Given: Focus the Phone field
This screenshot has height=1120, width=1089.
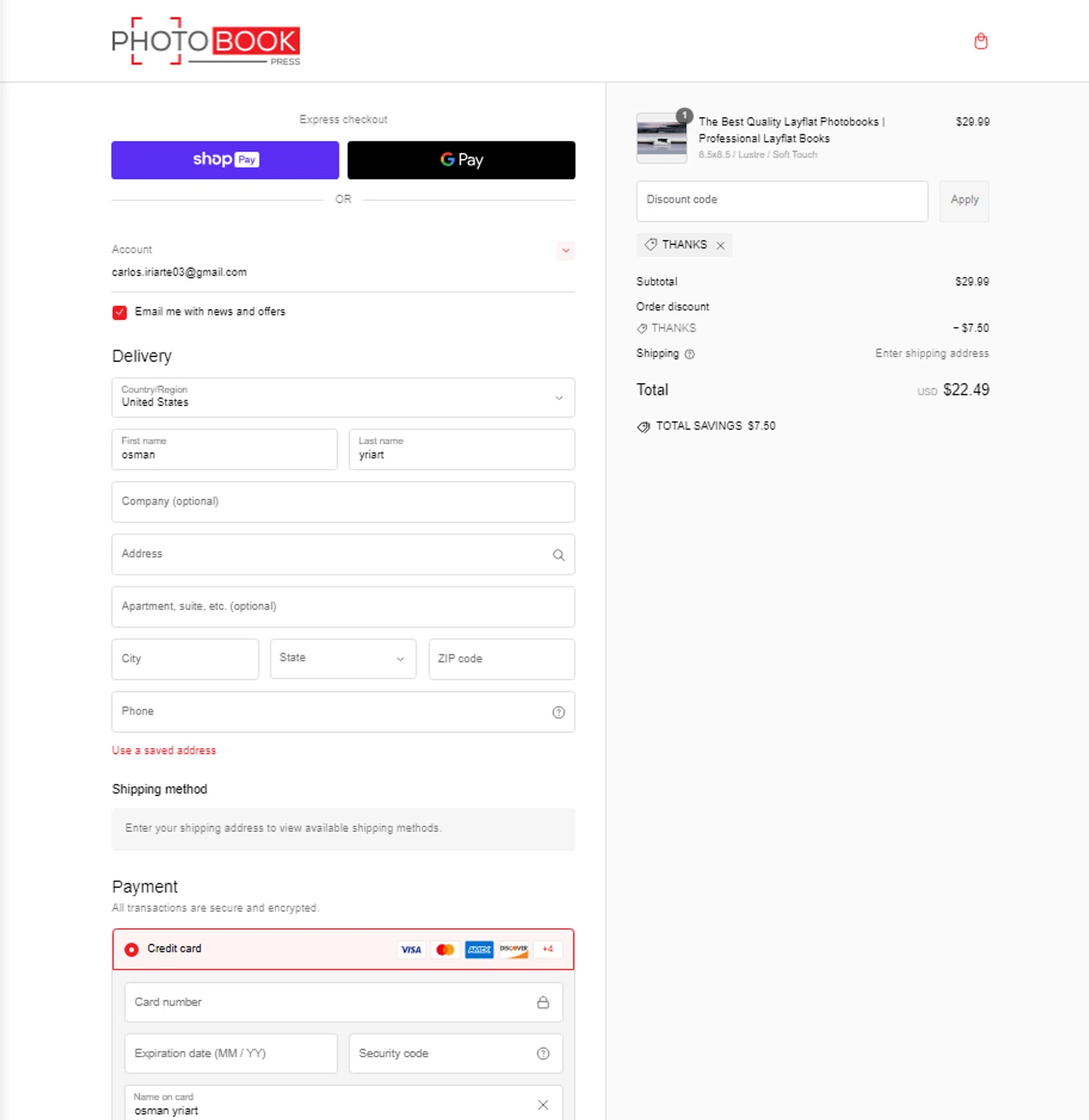Looking at the screenshot, I should click(x=344, y=712).
